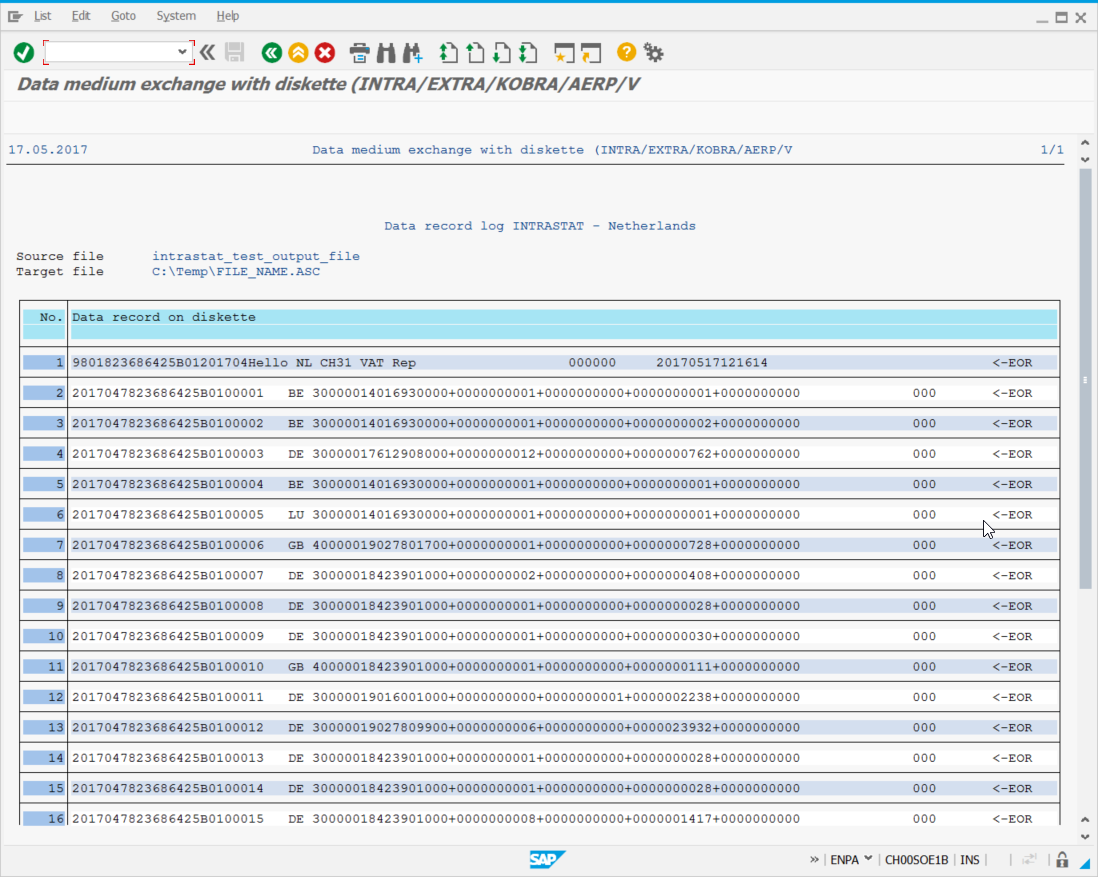Open the List menu

click(43, 15)
